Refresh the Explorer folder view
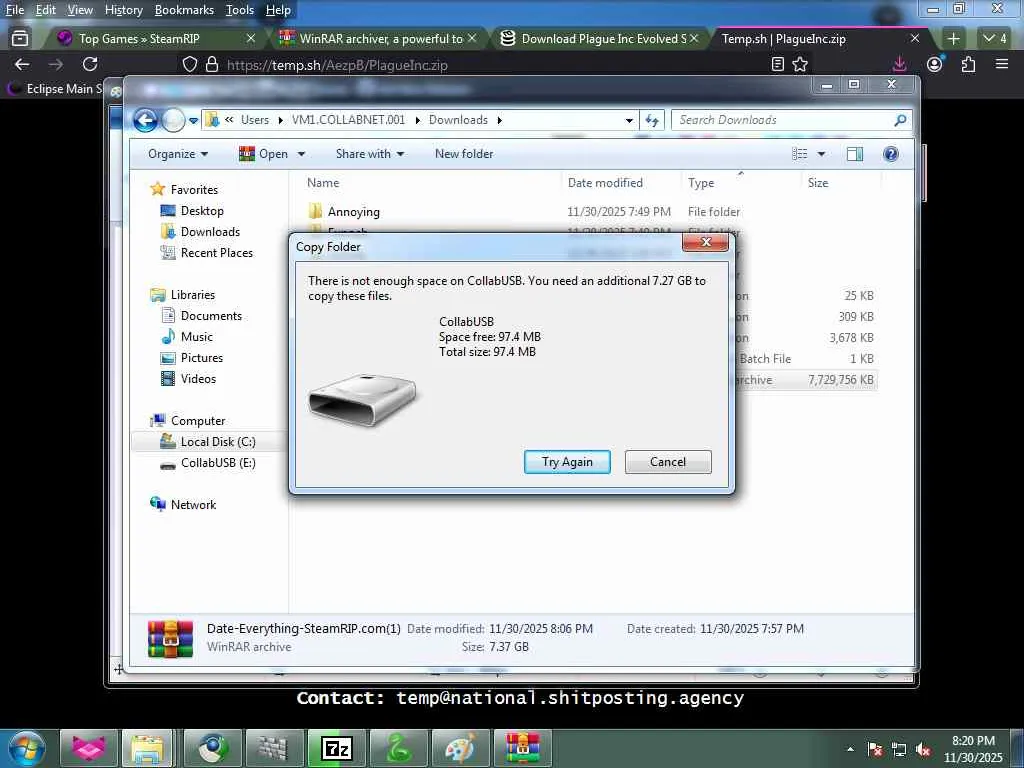The width and height of the screenshot is (1024, 768). [652, 120]
